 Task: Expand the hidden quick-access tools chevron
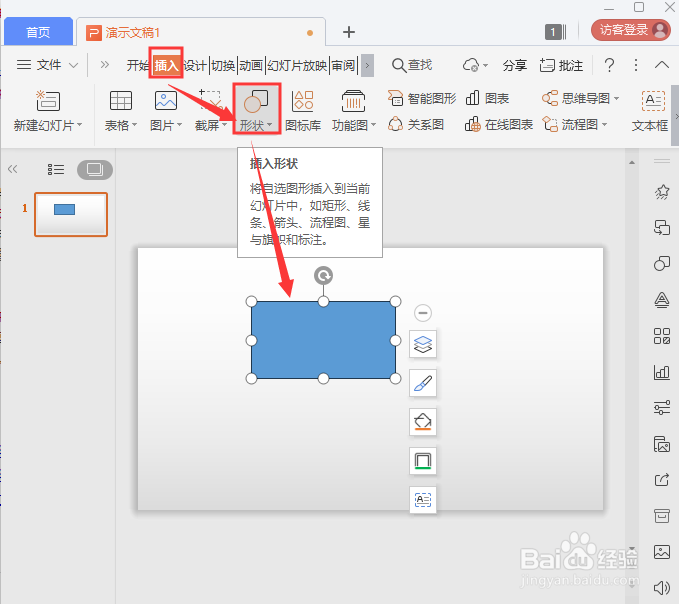click(x=104, y=65)
